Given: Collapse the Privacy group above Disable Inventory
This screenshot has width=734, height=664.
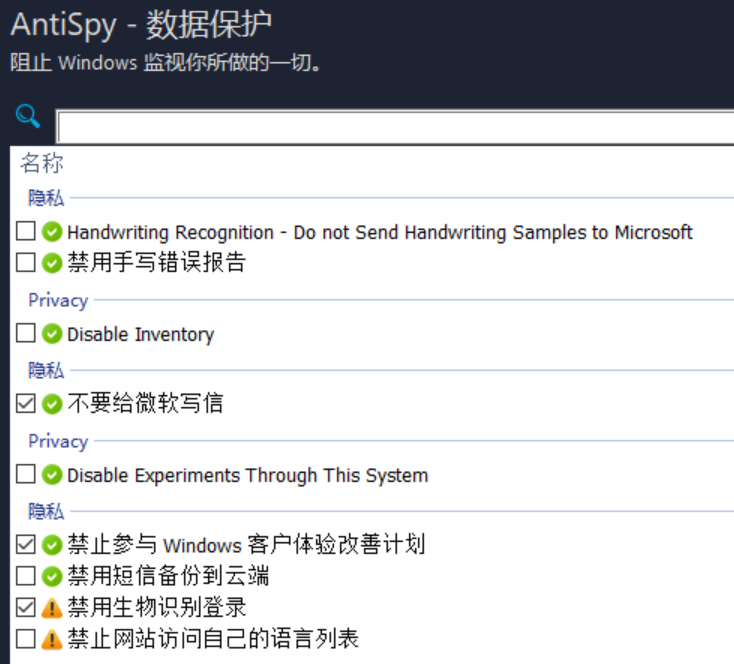Looking at the screenshot, I should point(58,300).
